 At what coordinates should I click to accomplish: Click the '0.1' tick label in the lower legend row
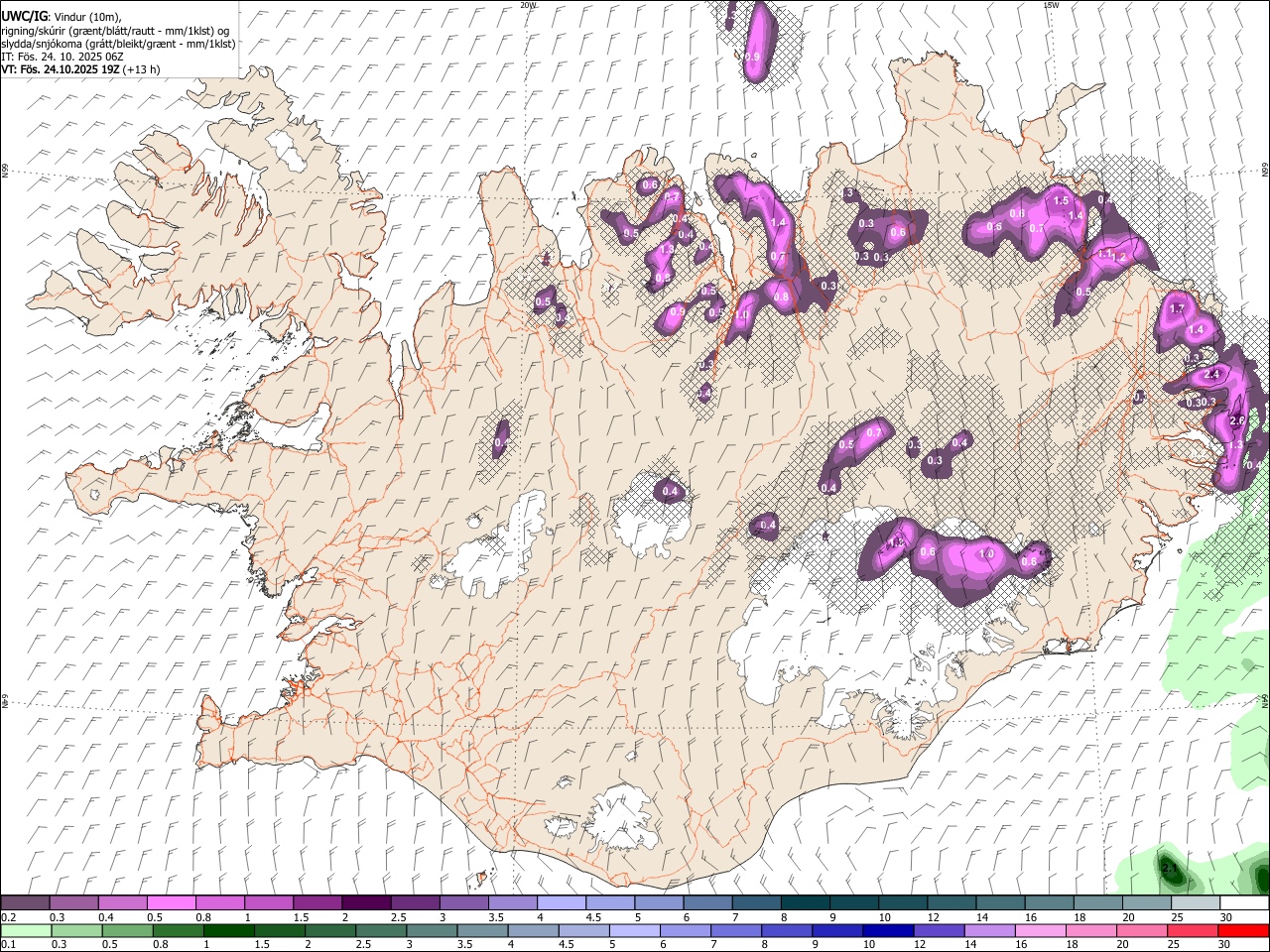(x=7, y=944)
